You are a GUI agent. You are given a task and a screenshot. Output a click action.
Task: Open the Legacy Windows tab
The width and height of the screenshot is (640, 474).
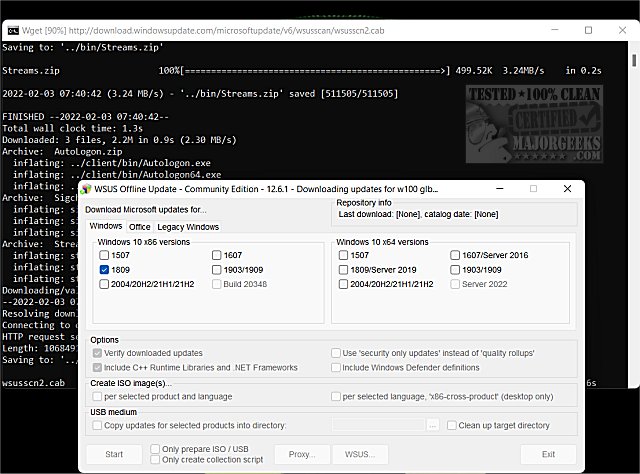point(188,227)
